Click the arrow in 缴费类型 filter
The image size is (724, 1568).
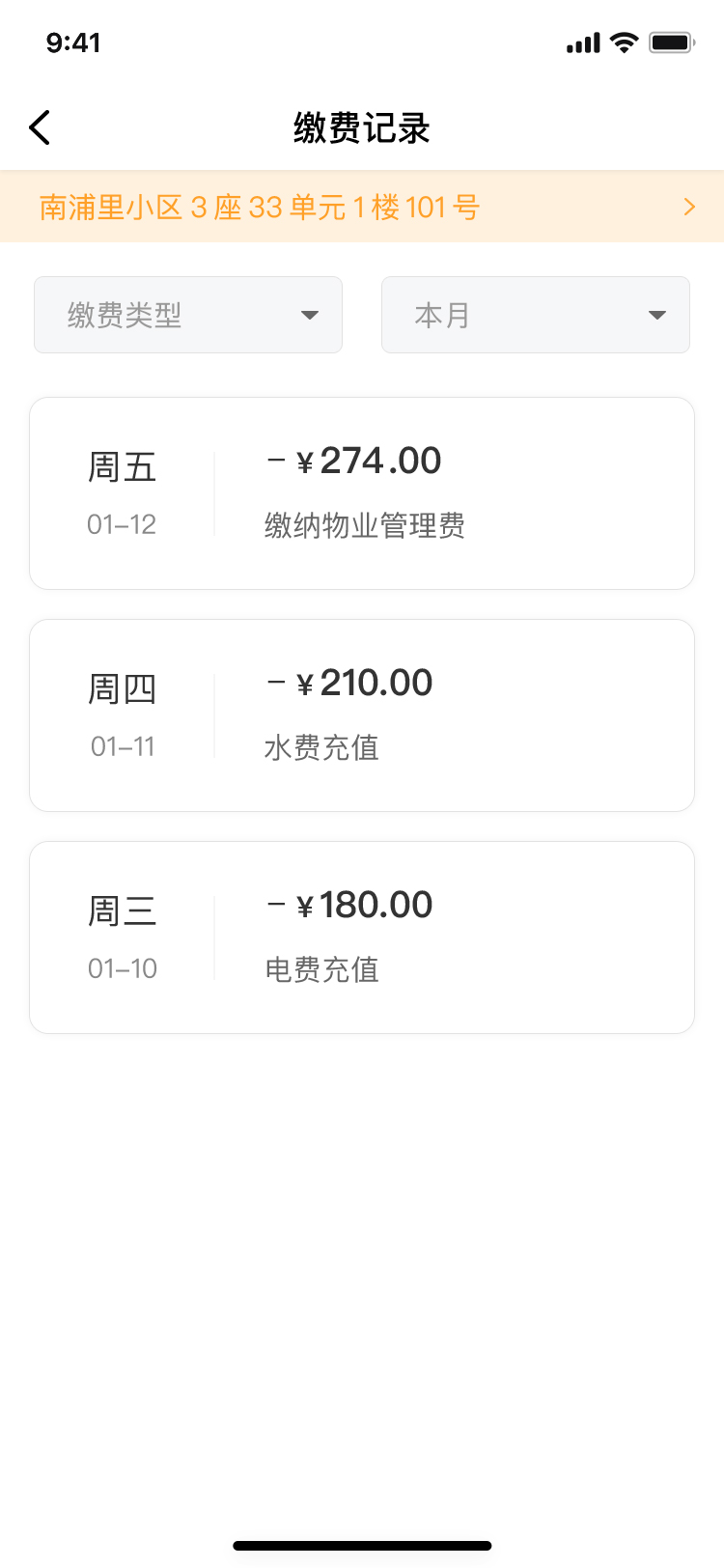coord(310,315)
